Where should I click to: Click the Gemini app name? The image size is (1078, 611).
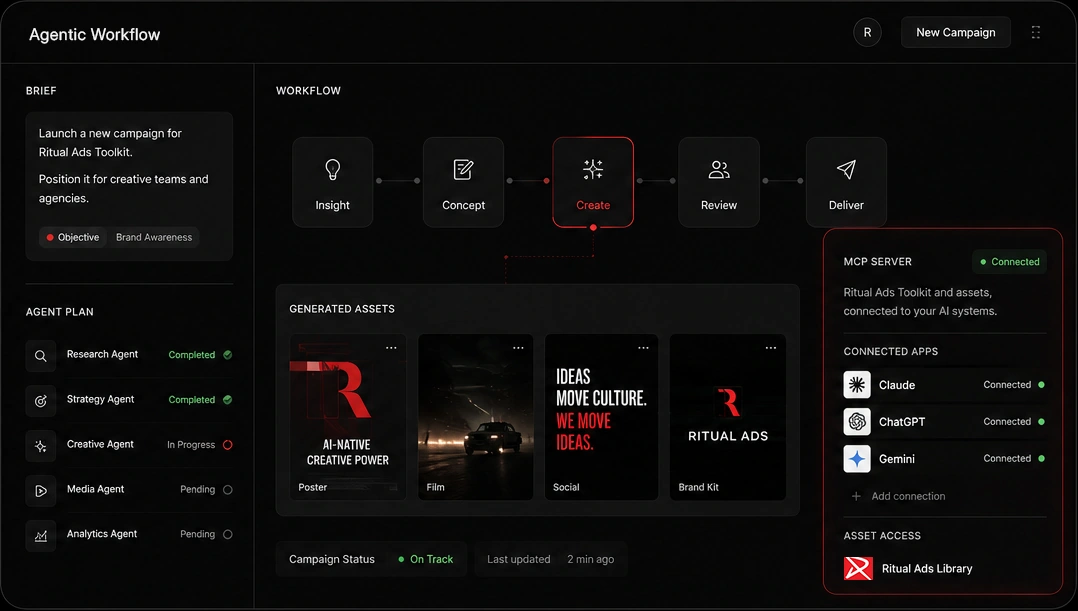897,459
